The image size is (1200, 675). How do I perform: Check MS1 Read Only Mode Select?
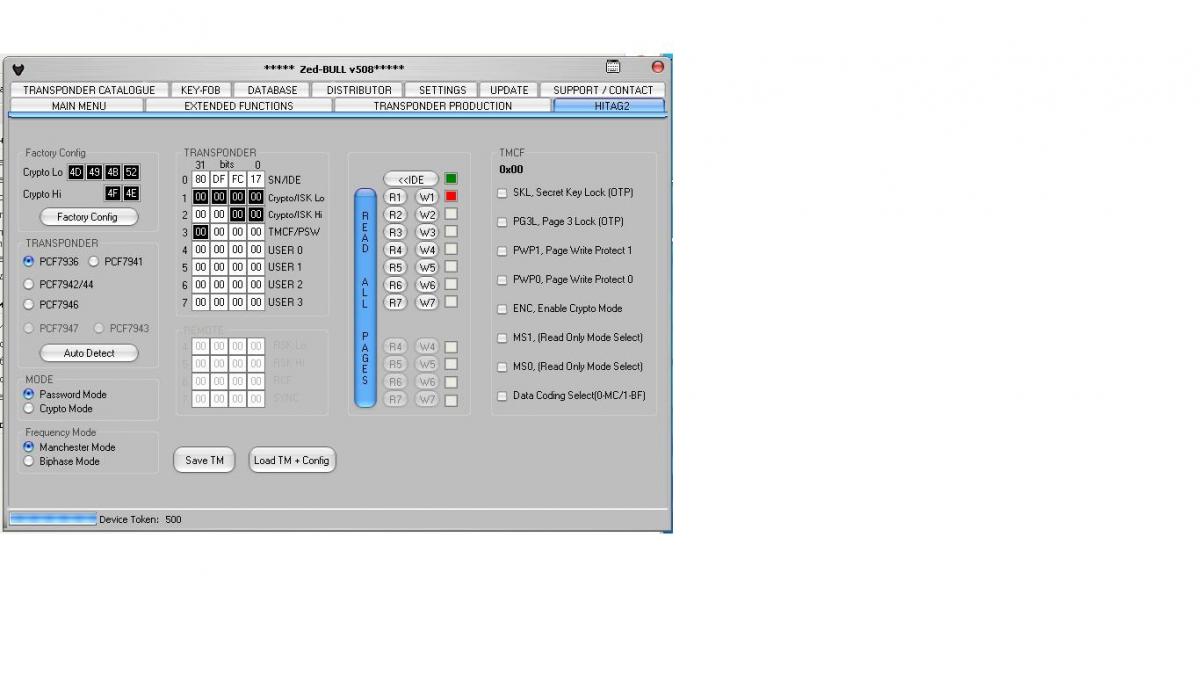point(502,338)
